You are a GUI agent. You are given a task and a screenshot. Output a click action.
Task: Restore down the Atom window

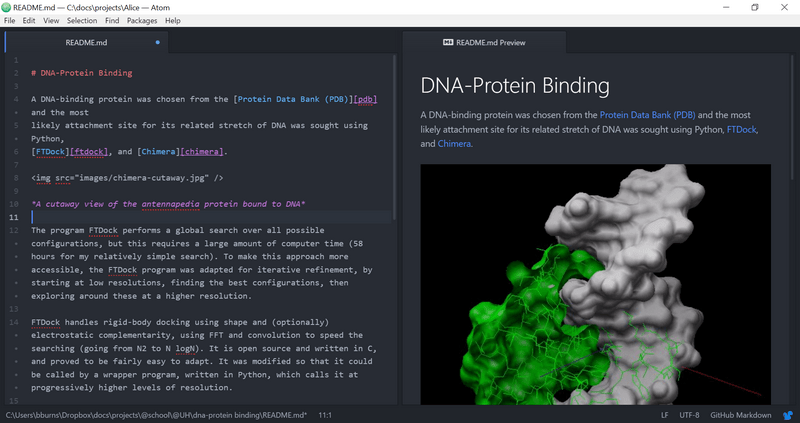point(755,7)
